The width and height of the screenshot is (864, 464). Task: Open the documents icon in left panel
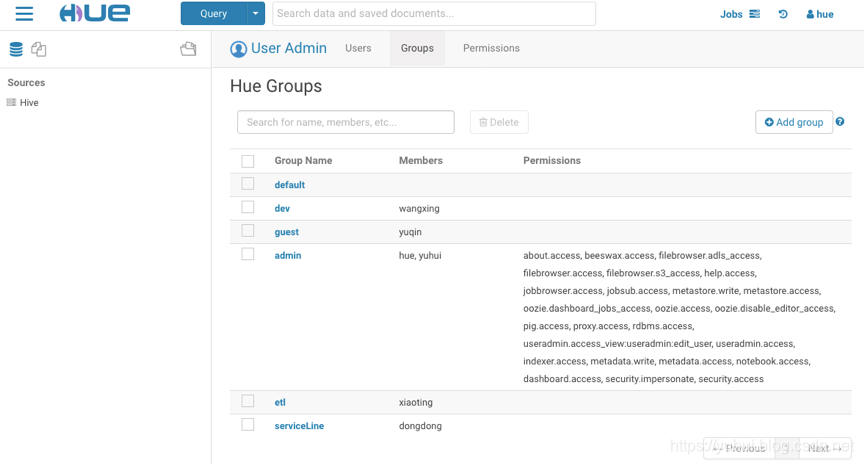tap(39, 49)
